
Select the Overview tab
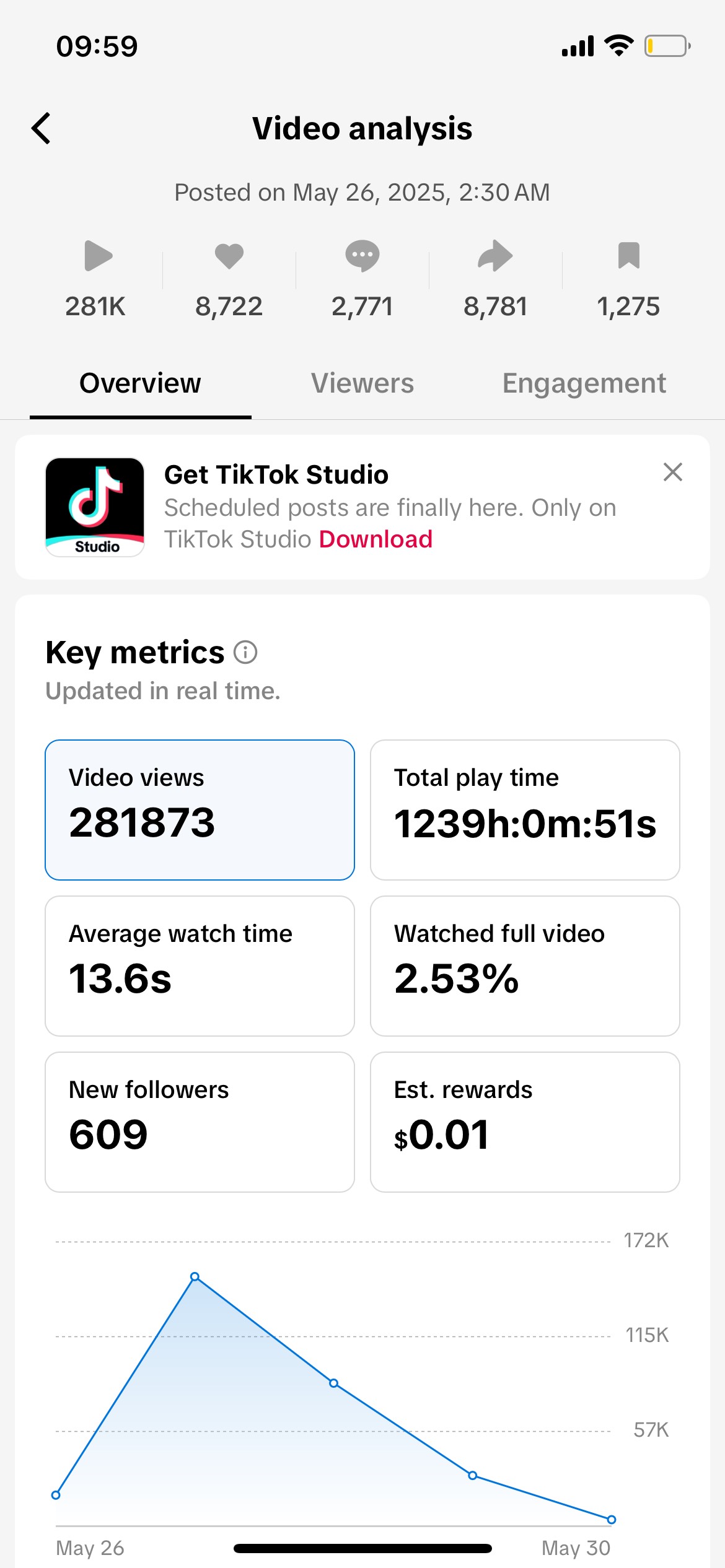(140, 383)
